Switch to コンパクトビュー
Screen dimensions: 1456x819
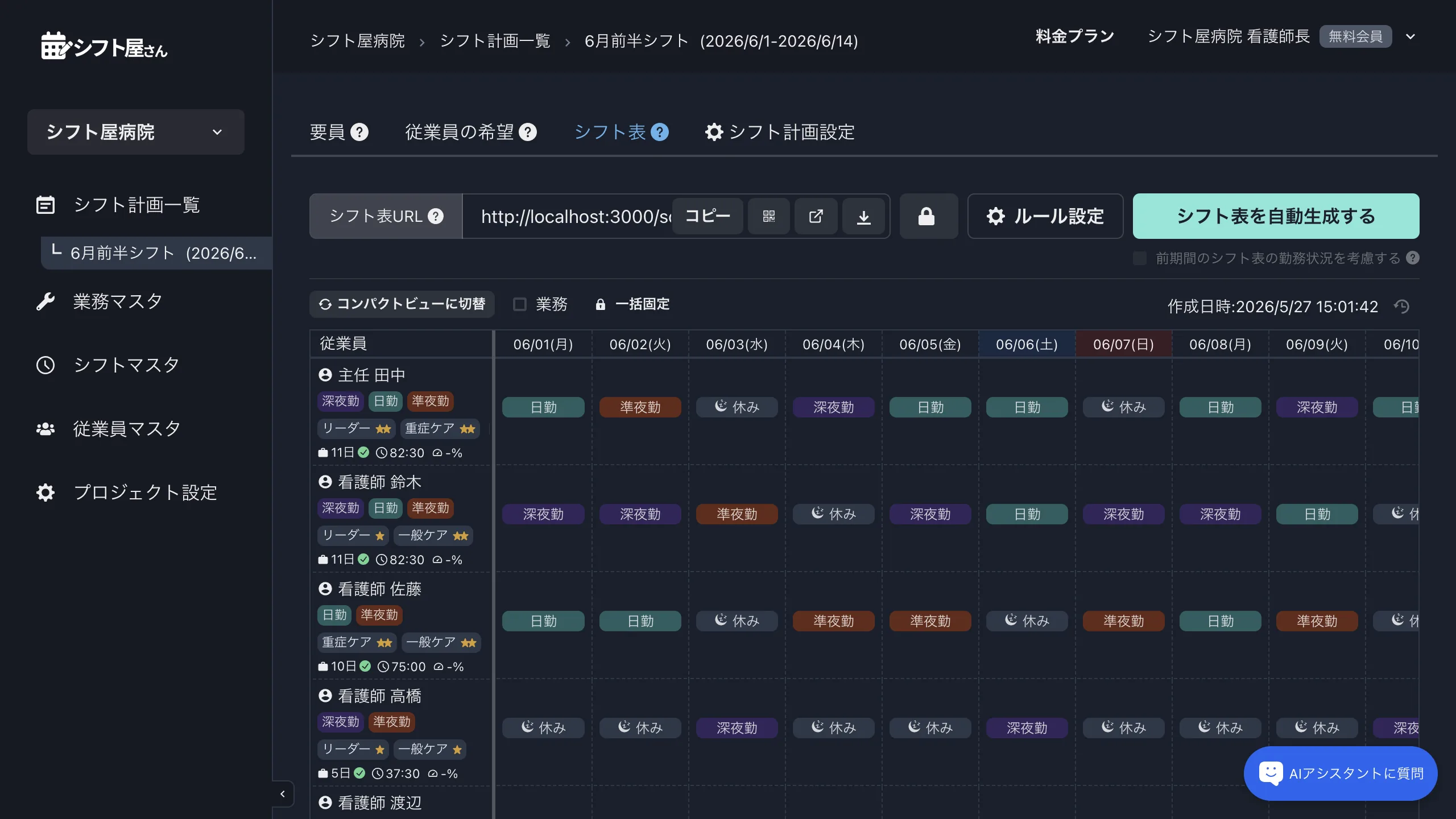pyautogui.click(x=402, y=304)
